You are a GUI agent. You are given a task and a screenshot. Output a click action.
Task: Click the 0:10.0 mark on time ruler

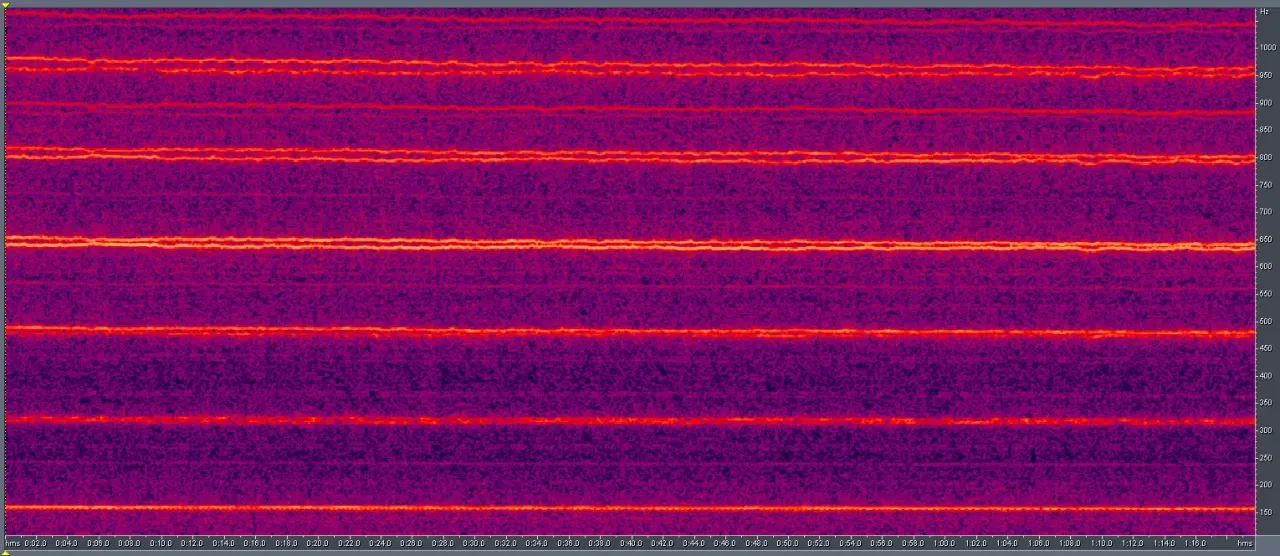[160, 543]
